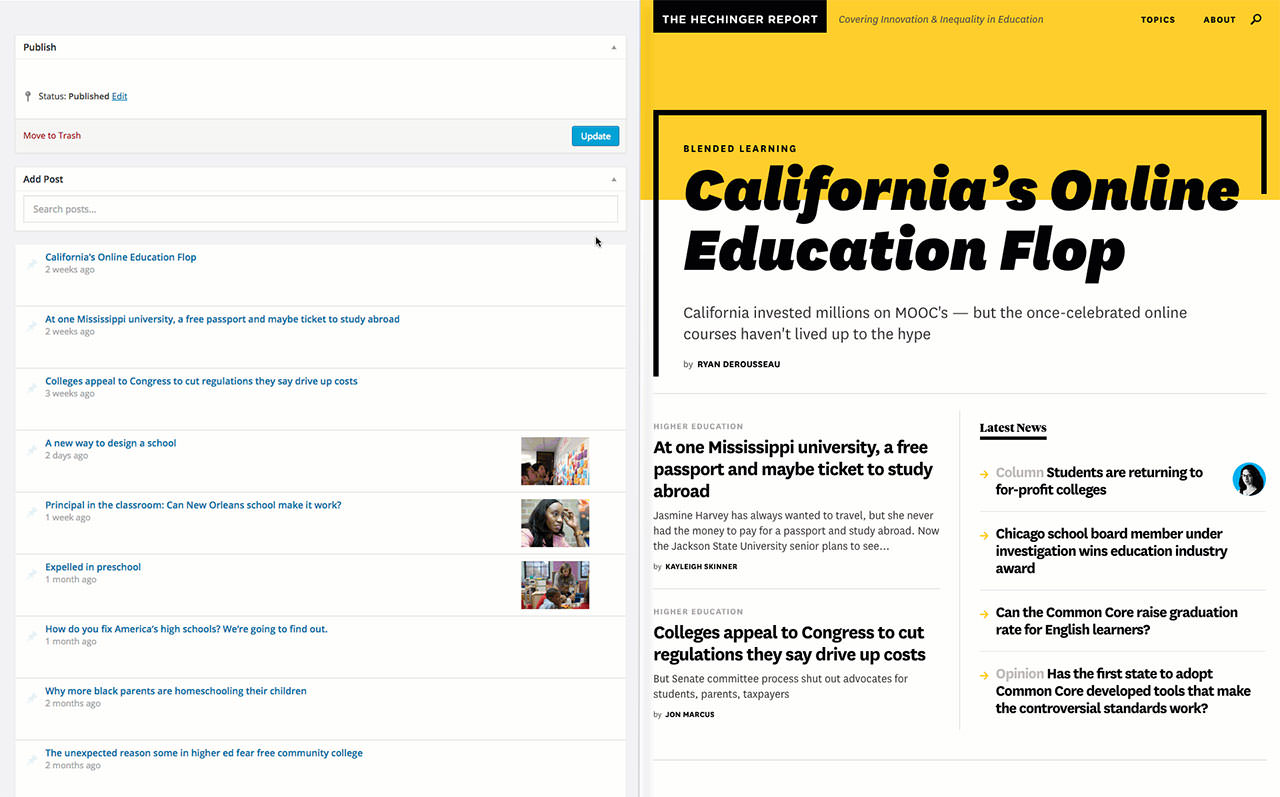Image resolution: width=1280 pixels, height=797 pixels.
Task: Click thumbnail for A new way to design a school
Action: pyautogui.click(x=555, y=461)
